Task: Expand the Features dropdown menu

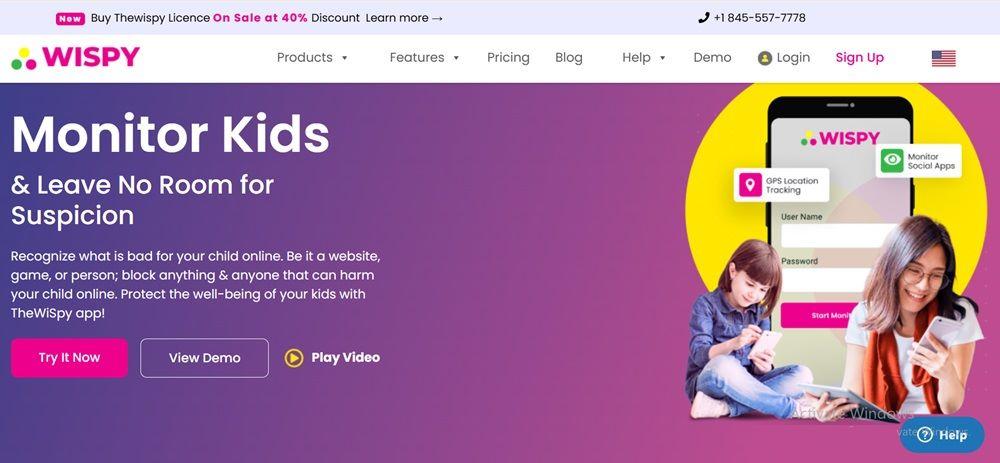Action: tap(425, 57)
